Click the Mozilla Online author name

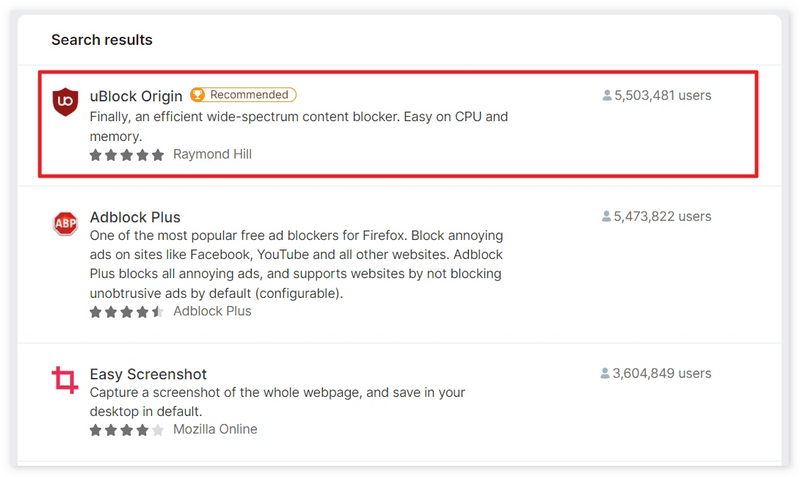[215, 429]
